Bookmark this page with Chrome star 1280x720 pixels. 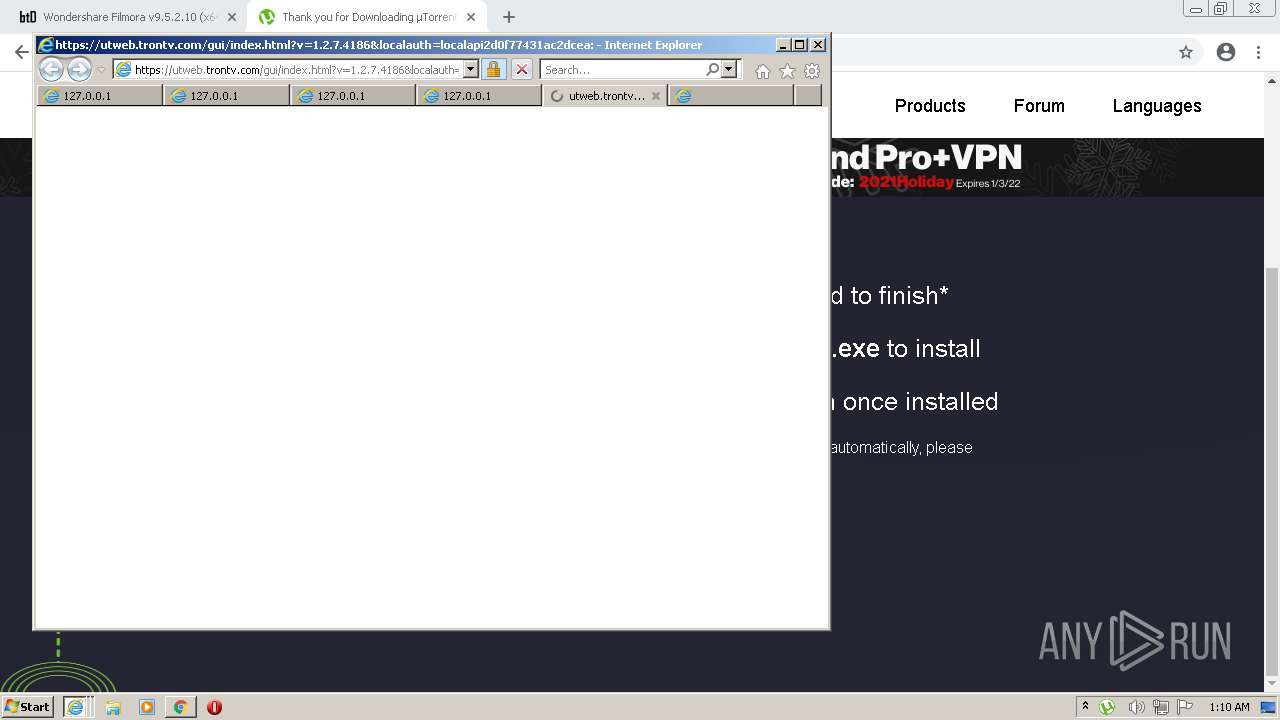pyautogui.click(x=1186, y=52)
